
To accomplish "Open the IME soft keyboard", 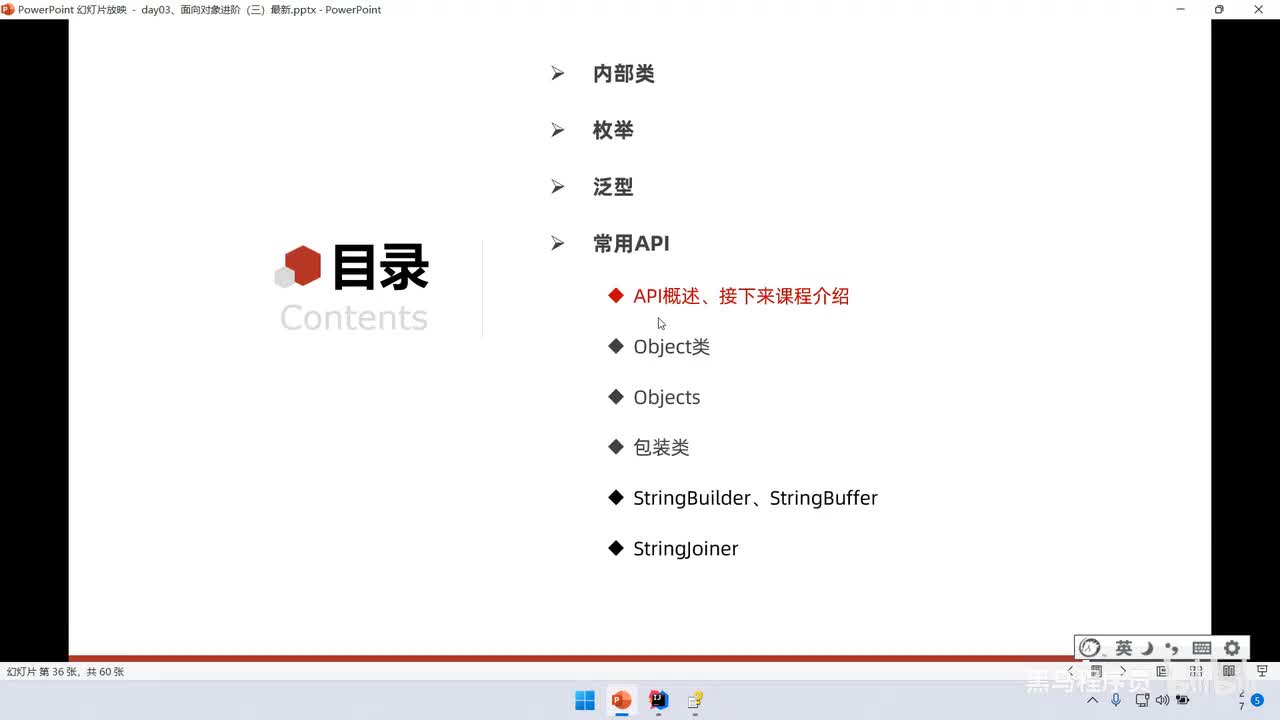I will [x=1202, y=648].
